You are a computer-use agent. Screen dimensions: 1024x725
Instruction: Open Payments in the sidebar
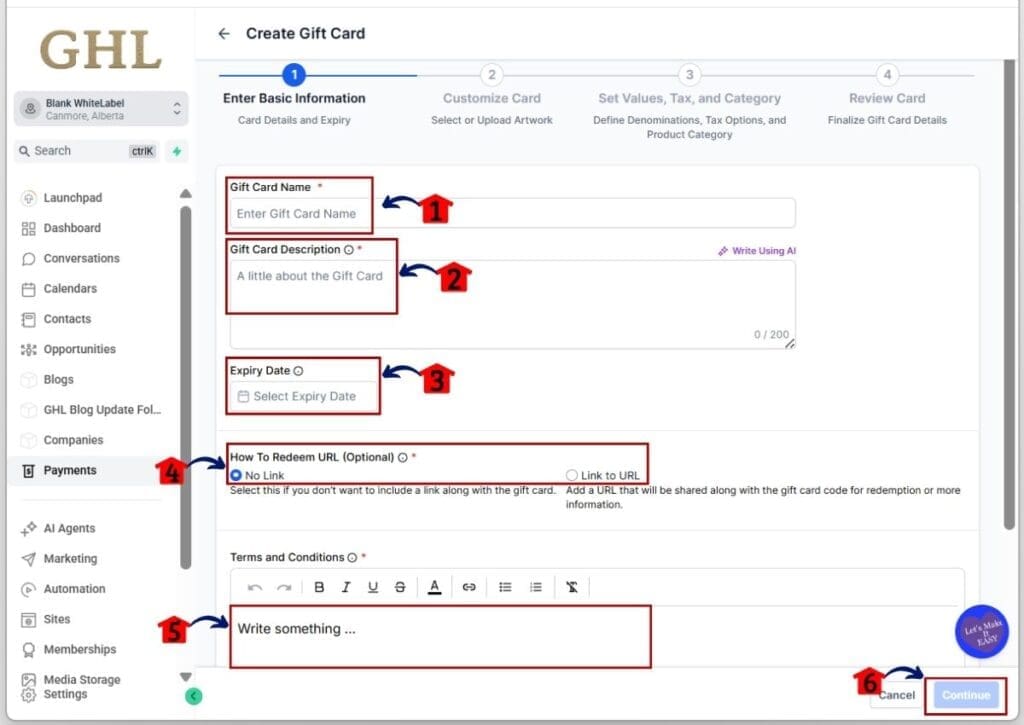(70, 470)
